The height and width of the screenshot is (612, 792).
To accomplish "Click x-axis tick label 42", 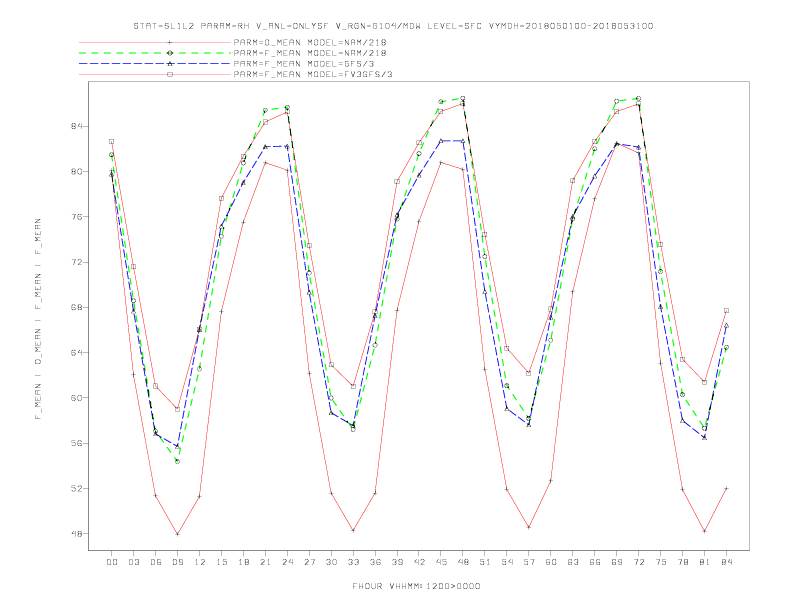I will pos(419,562).
